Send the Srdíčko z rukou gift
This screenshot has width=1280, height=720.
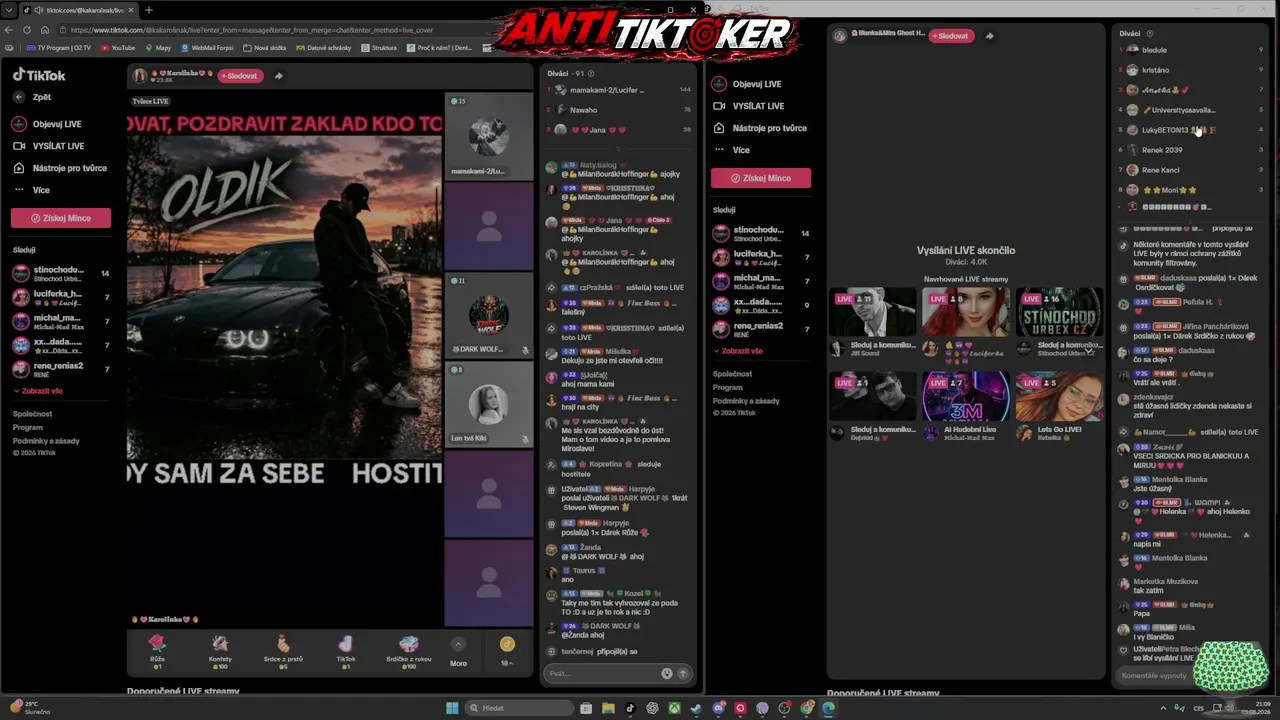point(409,649)
